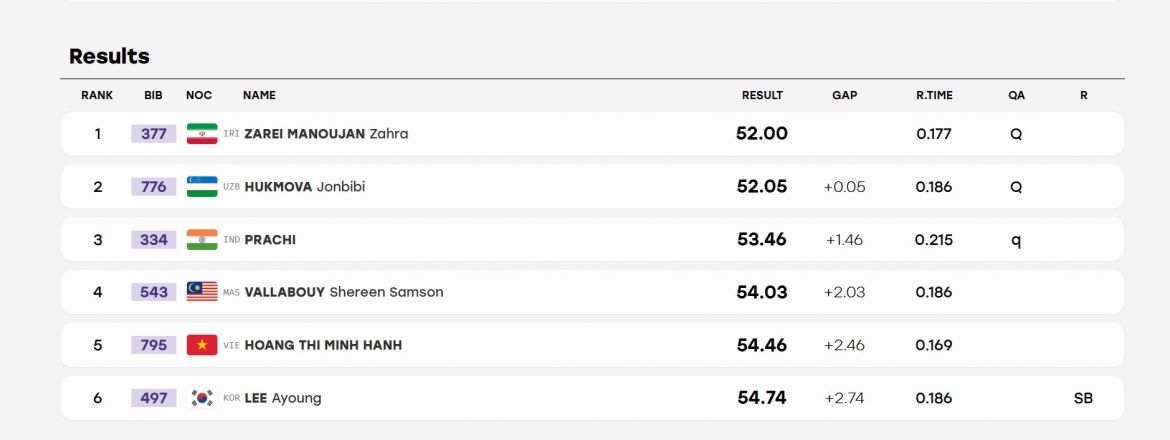Viewport: 1170px width, 440px height.
Task: Select bib number 377 badge
Action: pos(154,134)
